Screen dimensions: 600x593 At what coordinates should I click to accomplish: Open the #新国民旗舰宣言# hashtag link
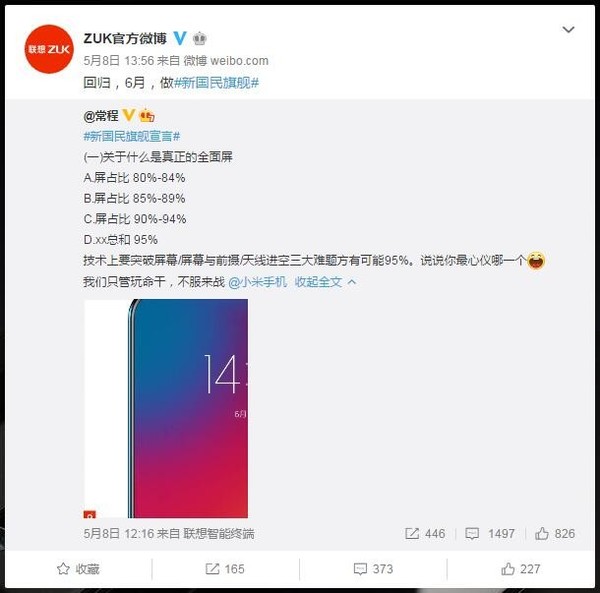(132, 136)
